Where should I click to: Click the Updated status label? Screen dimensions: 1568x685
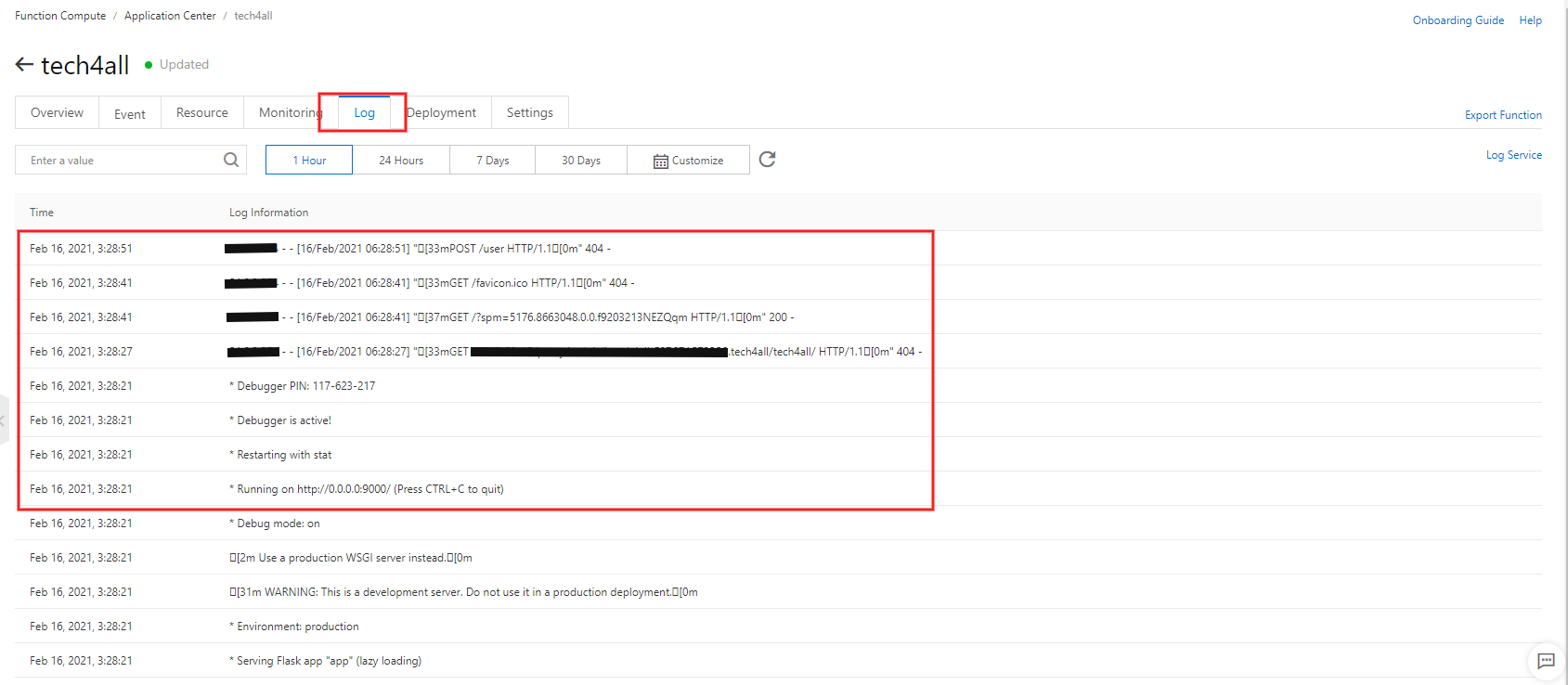pyautogui.click(x=184, y=64)
